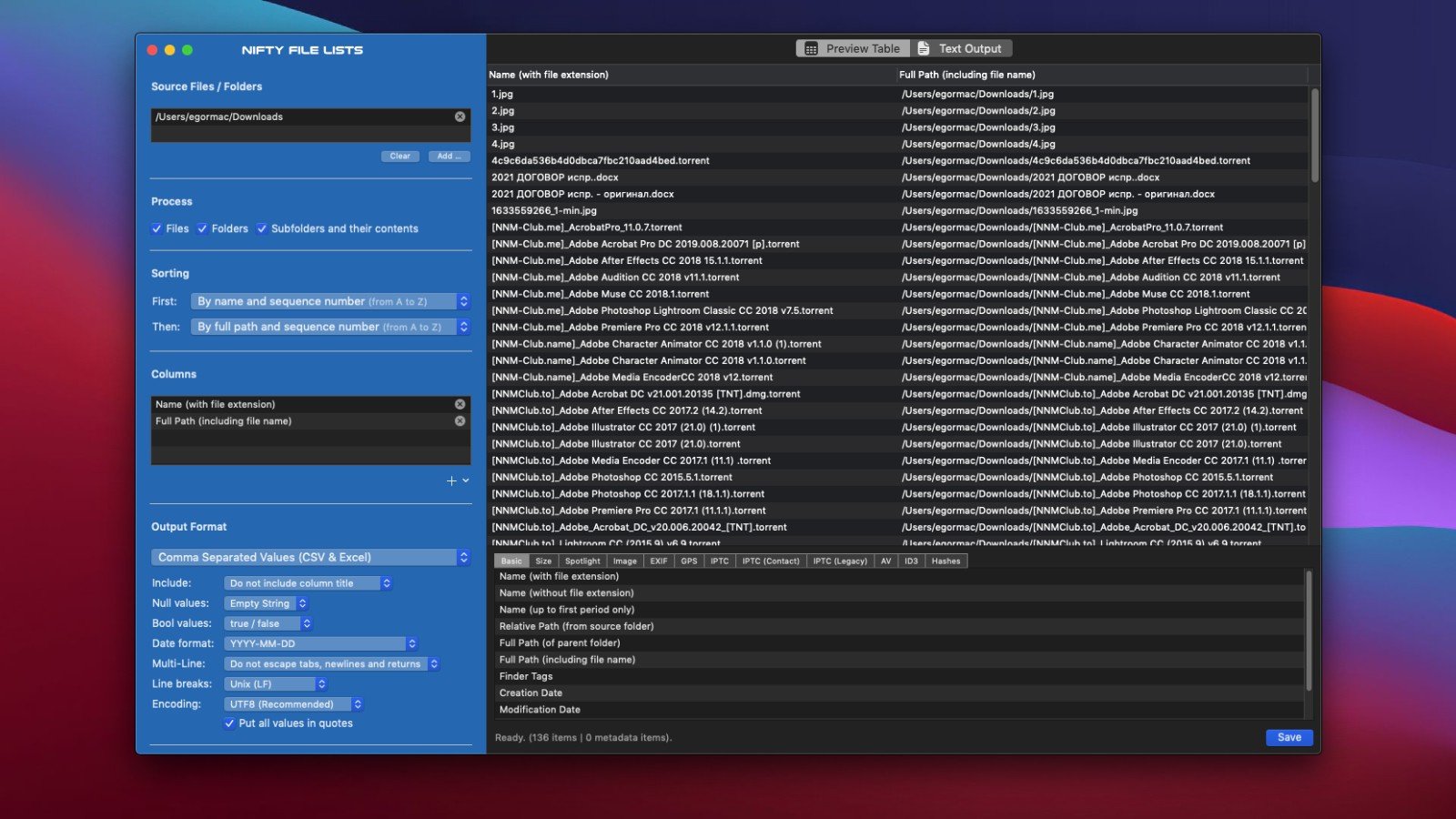Remove the Name (with file extension) column

coord(460,404)
